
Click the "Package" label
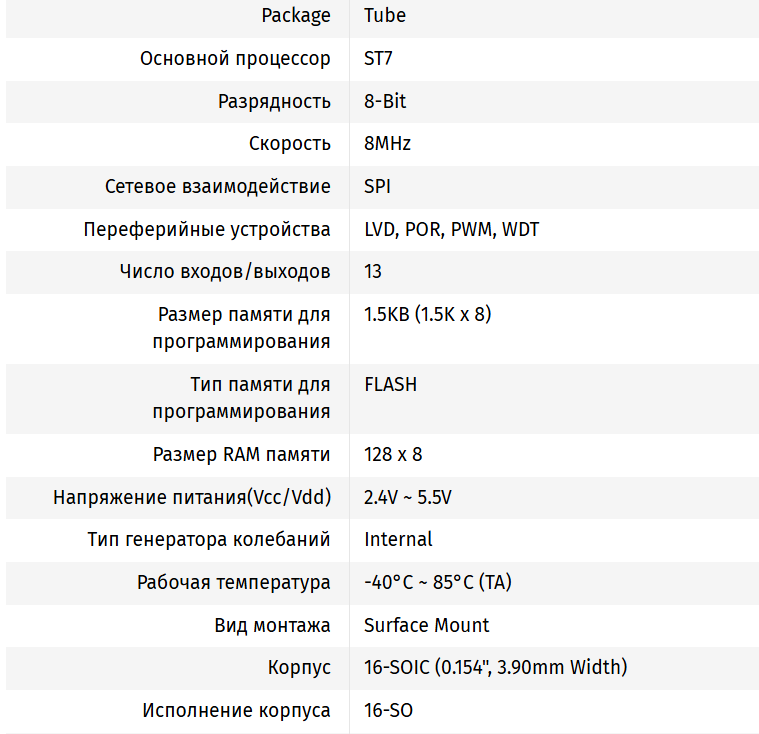[295, 15]
